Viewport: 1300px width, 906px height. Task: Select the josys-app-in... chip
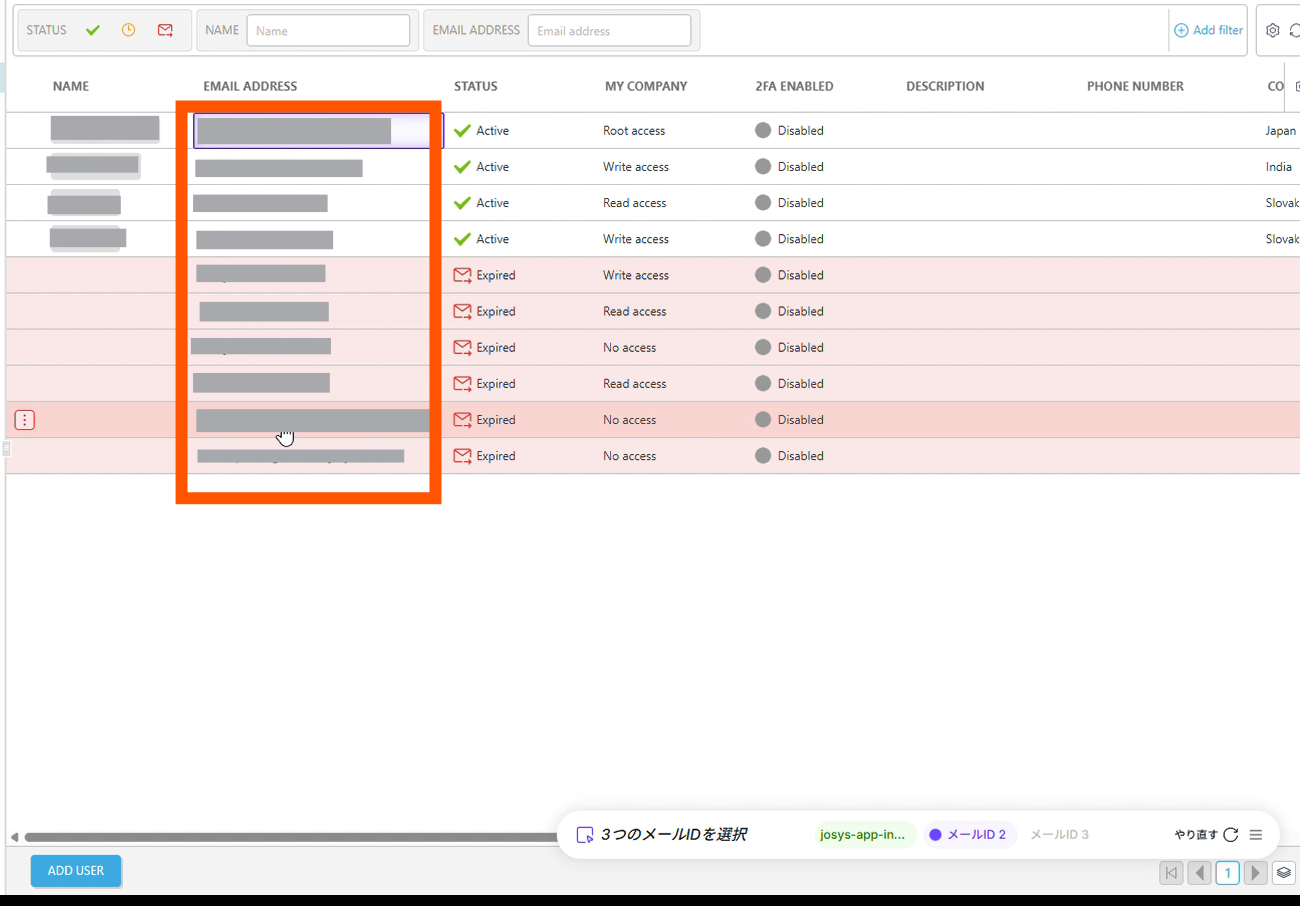(x=863, y=835)
